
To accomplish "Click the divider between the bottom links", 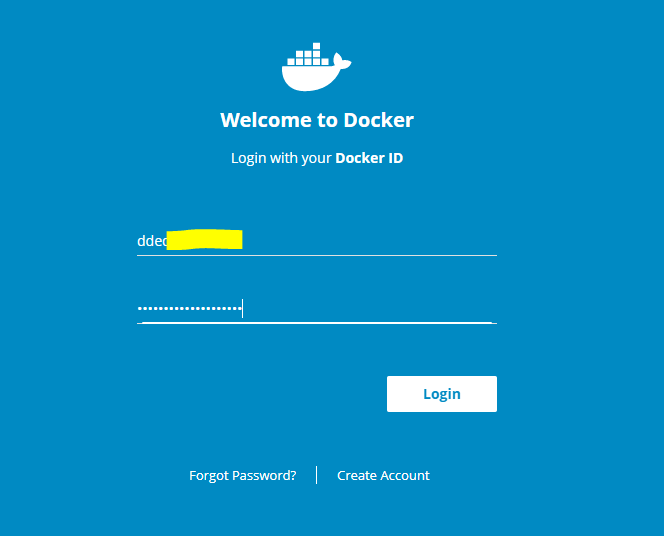I will tap(317, 475).
